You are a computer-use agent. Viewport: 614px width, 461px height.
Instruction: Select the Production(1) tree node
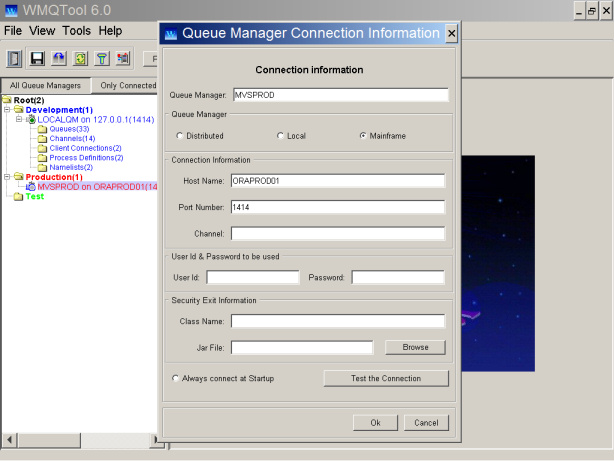coord(54,177)
